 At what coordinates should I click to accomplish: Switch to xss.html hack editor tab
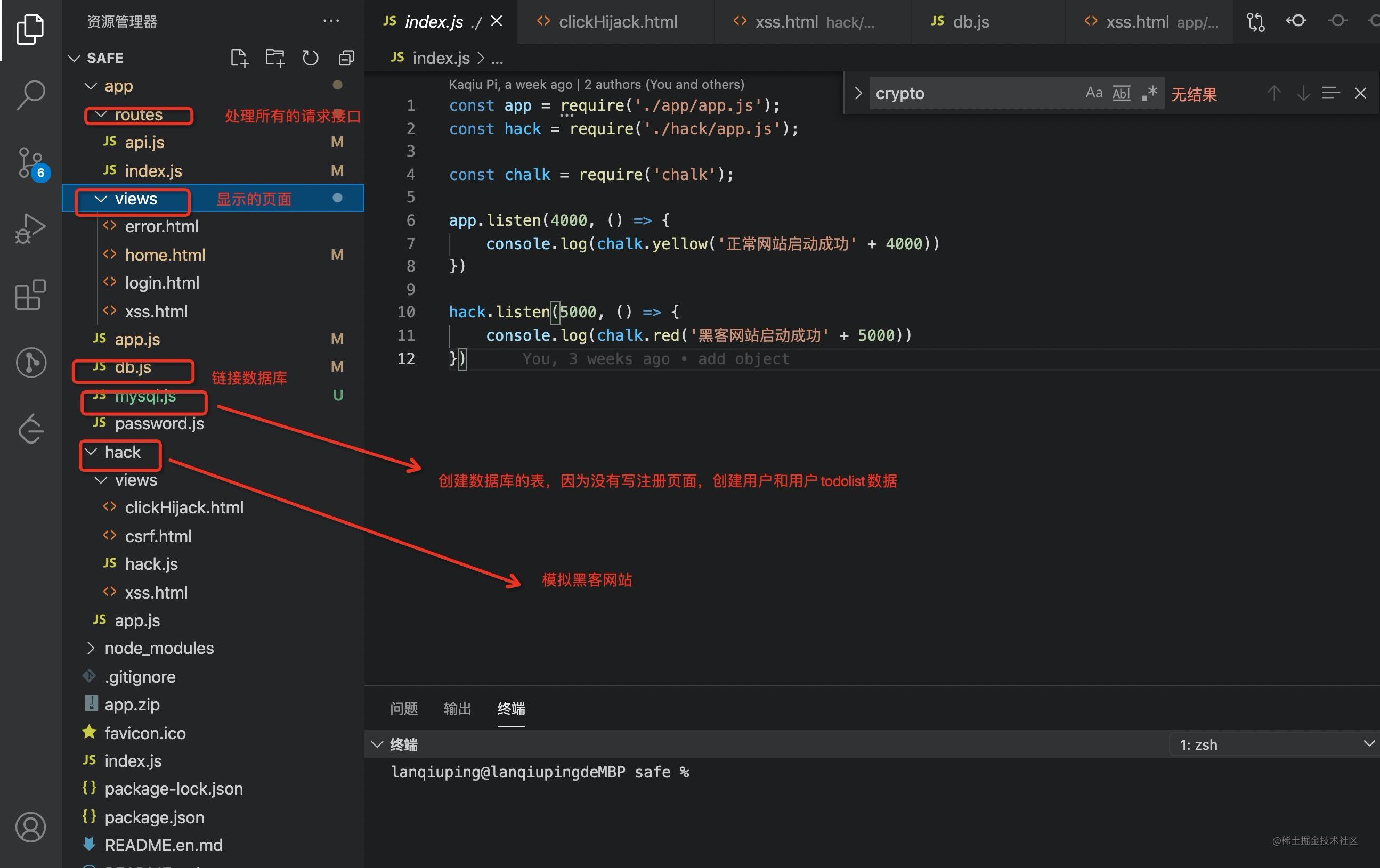[813, 22]
